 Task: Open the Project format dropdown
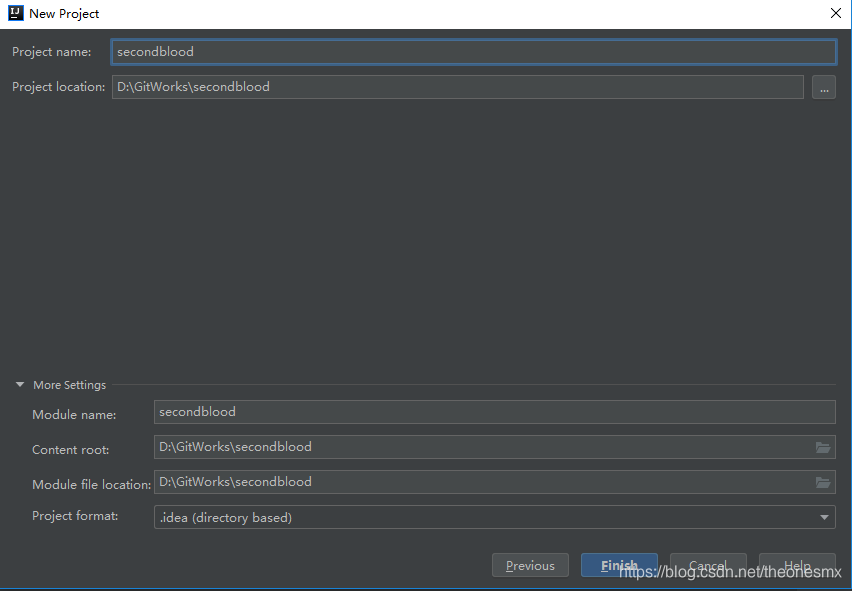(494, 517)
